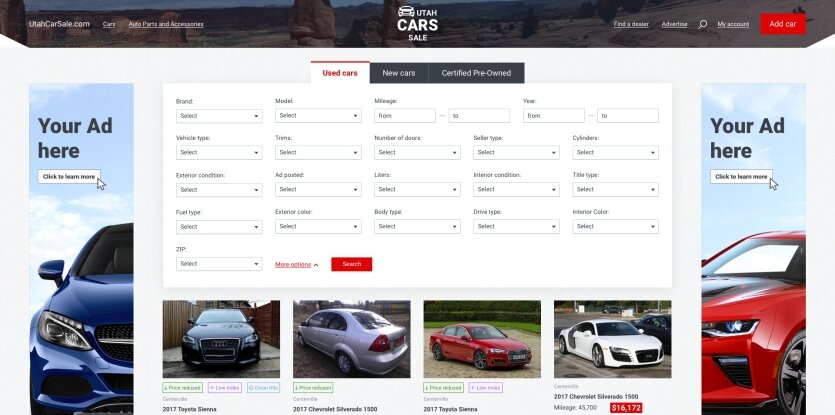
Task: Open the Trims dropdown
Action: coord(318,152)
